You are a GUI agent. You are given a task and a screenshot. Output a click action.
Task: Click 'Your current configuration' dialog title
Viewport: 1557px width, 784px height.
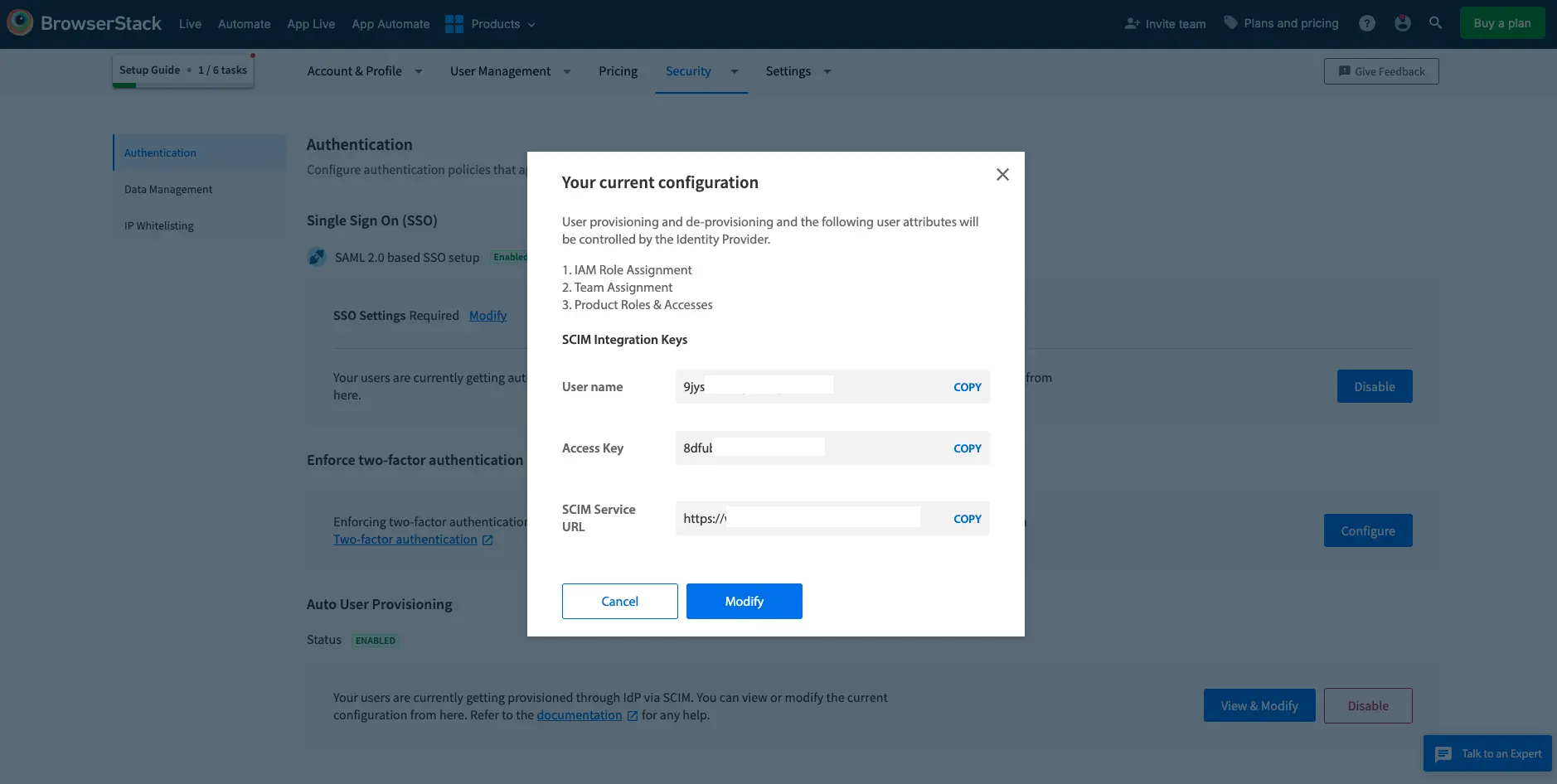coord(660,182)
